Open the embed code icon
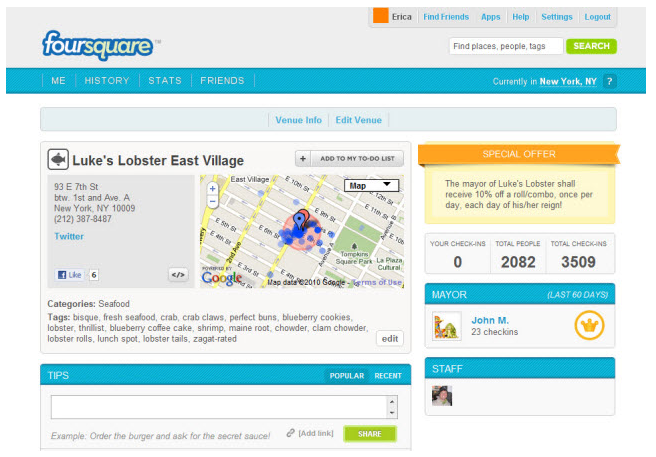 coord(178,275)
